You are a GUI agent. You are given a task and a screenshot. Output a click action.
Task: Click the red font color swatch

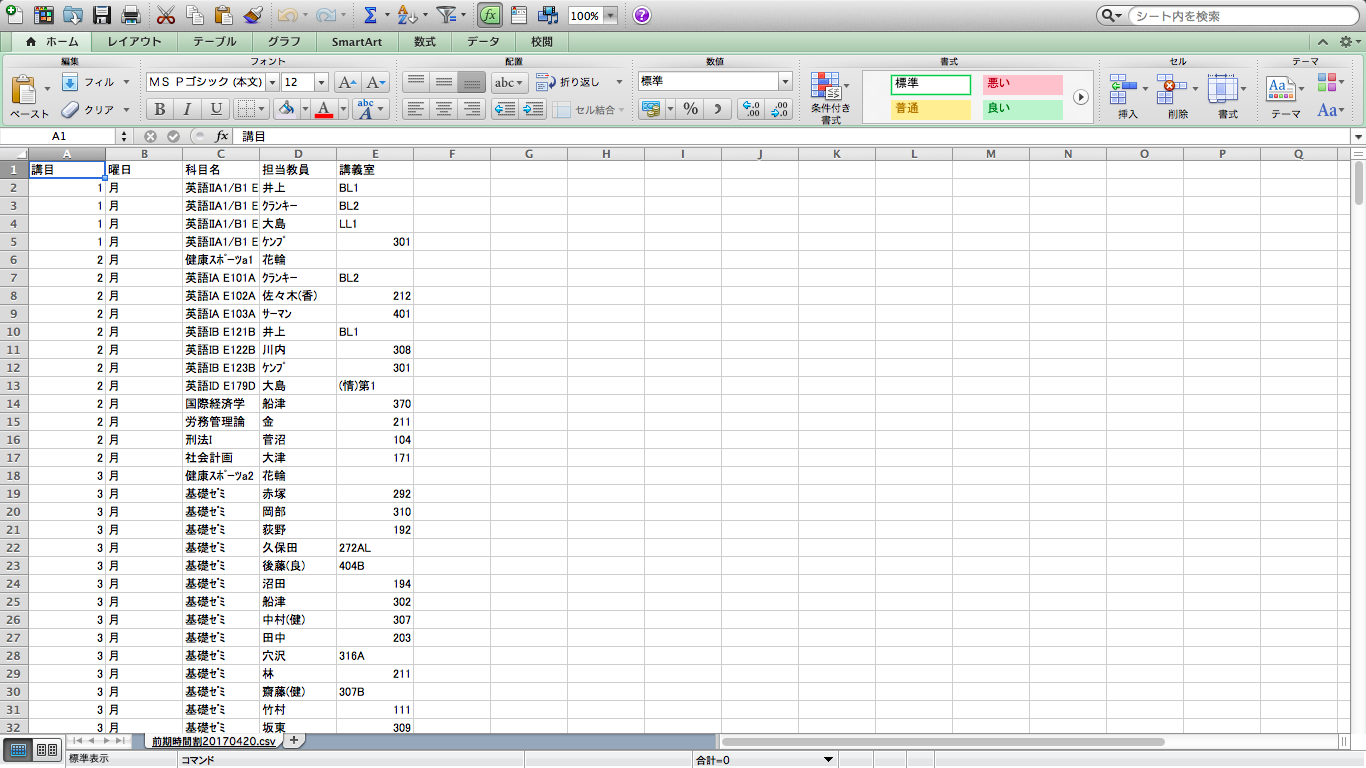pyautogui.click(x=323, y=109)
